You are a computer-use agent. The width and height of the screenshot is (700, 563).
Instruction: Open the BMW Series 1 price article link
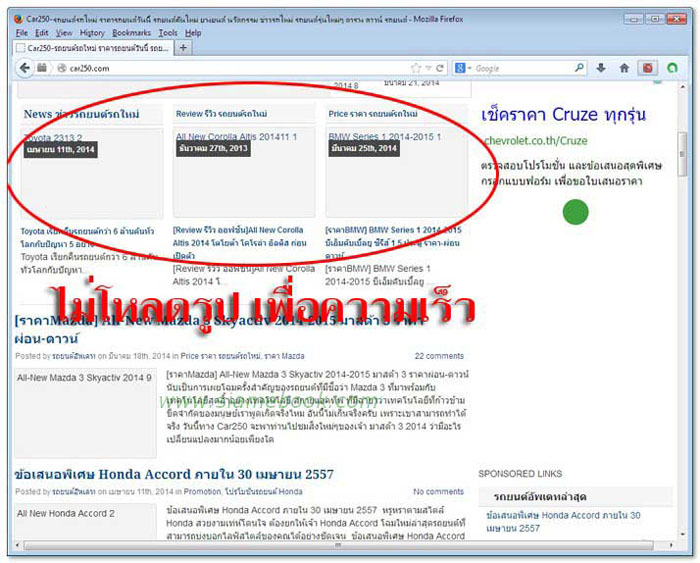pos(393,243)
